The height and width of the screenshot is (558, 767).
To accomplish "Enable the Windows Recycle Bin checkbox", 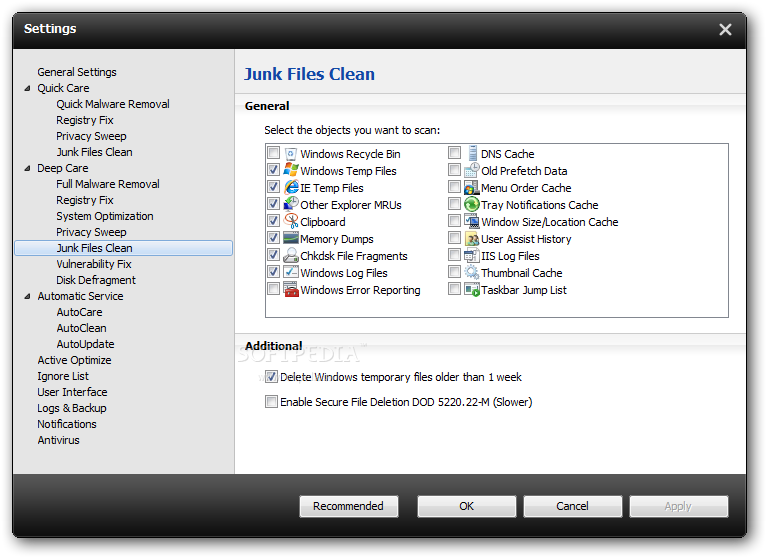I will (x=273, y=153).
